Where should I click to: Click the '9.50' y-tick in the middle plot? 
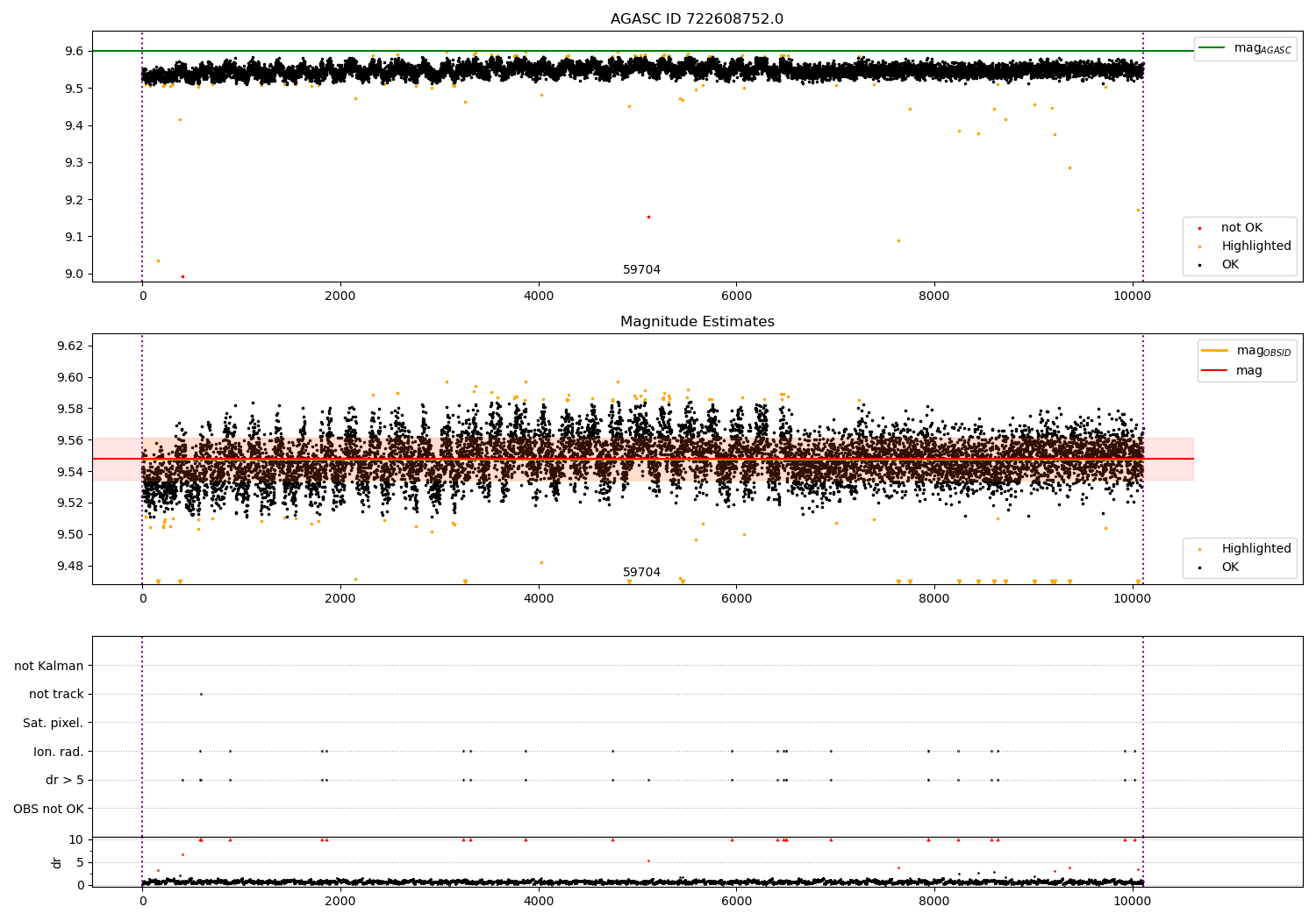[71, 534]
